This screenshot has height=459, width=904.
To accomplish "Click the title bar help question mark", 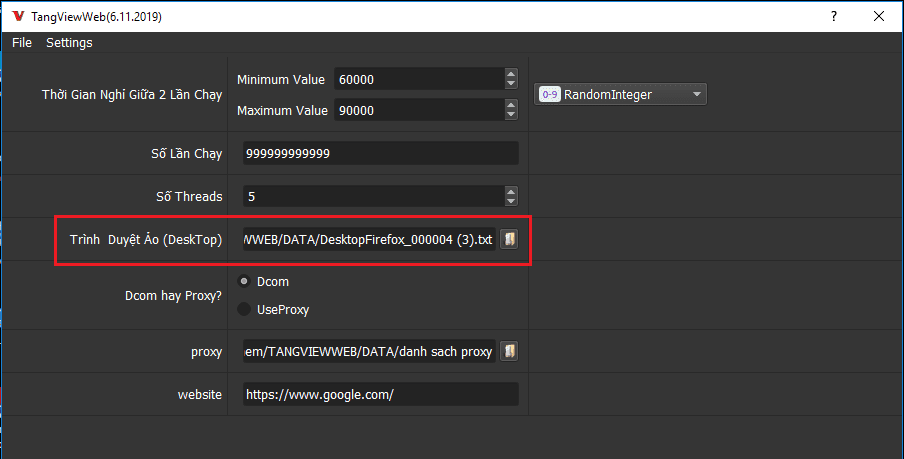I will (833, 17).
